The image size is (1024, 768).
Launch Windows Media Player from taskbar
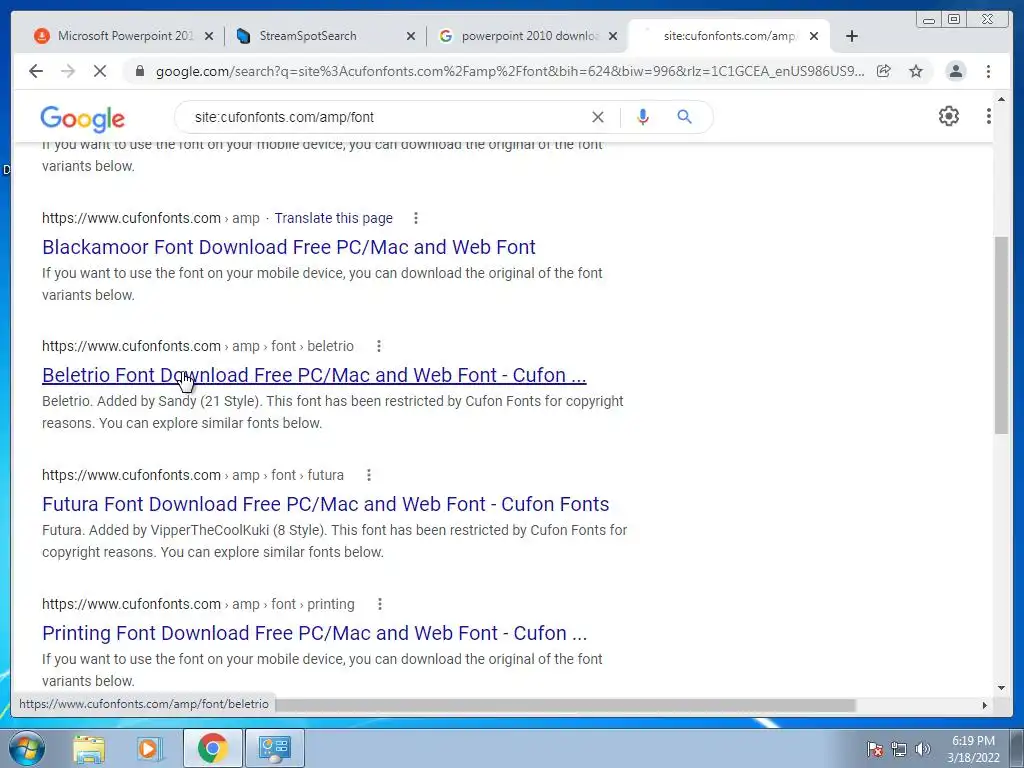(x=150, y=748)
